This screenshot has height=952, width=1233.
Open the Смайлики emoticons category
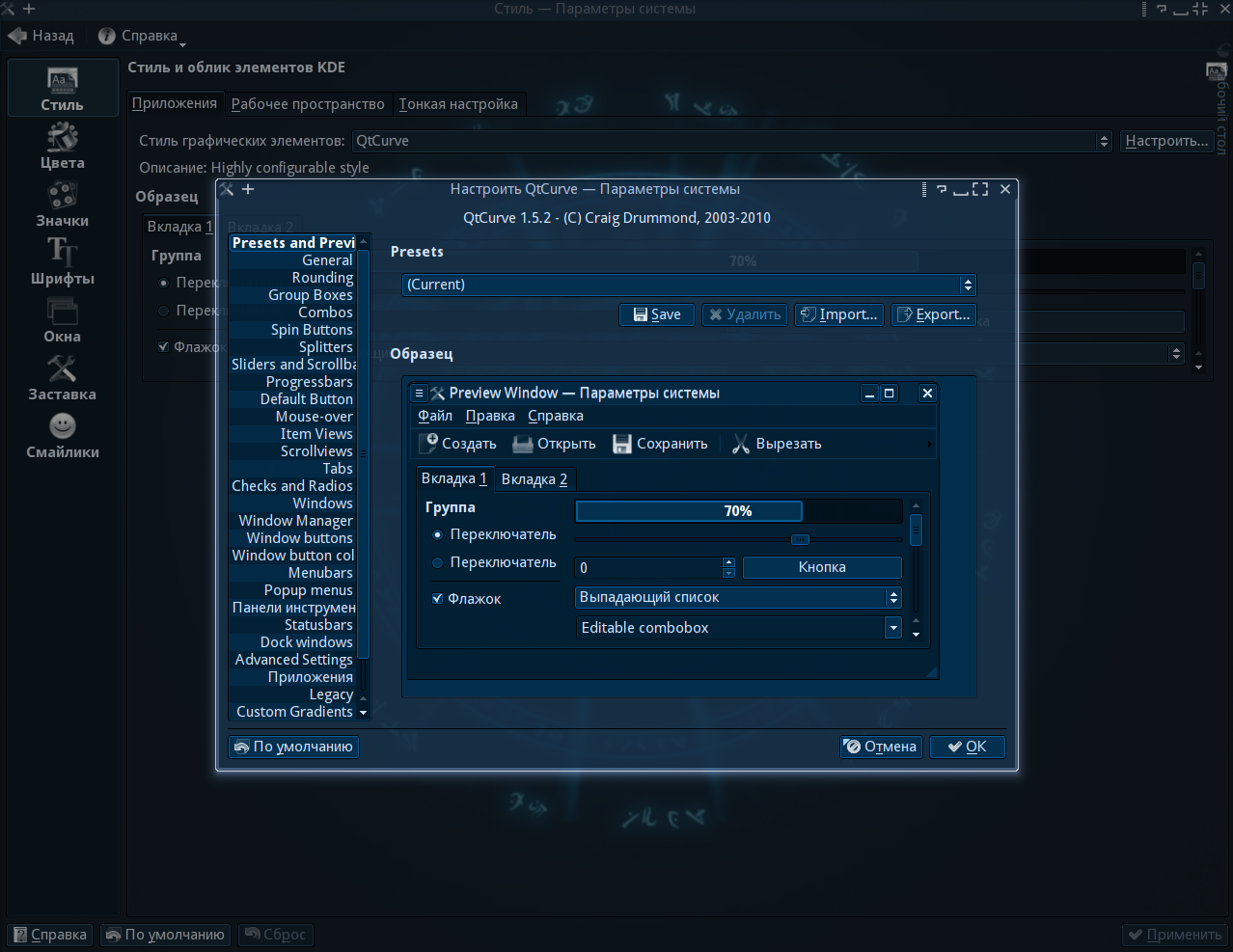pos(62,435)
